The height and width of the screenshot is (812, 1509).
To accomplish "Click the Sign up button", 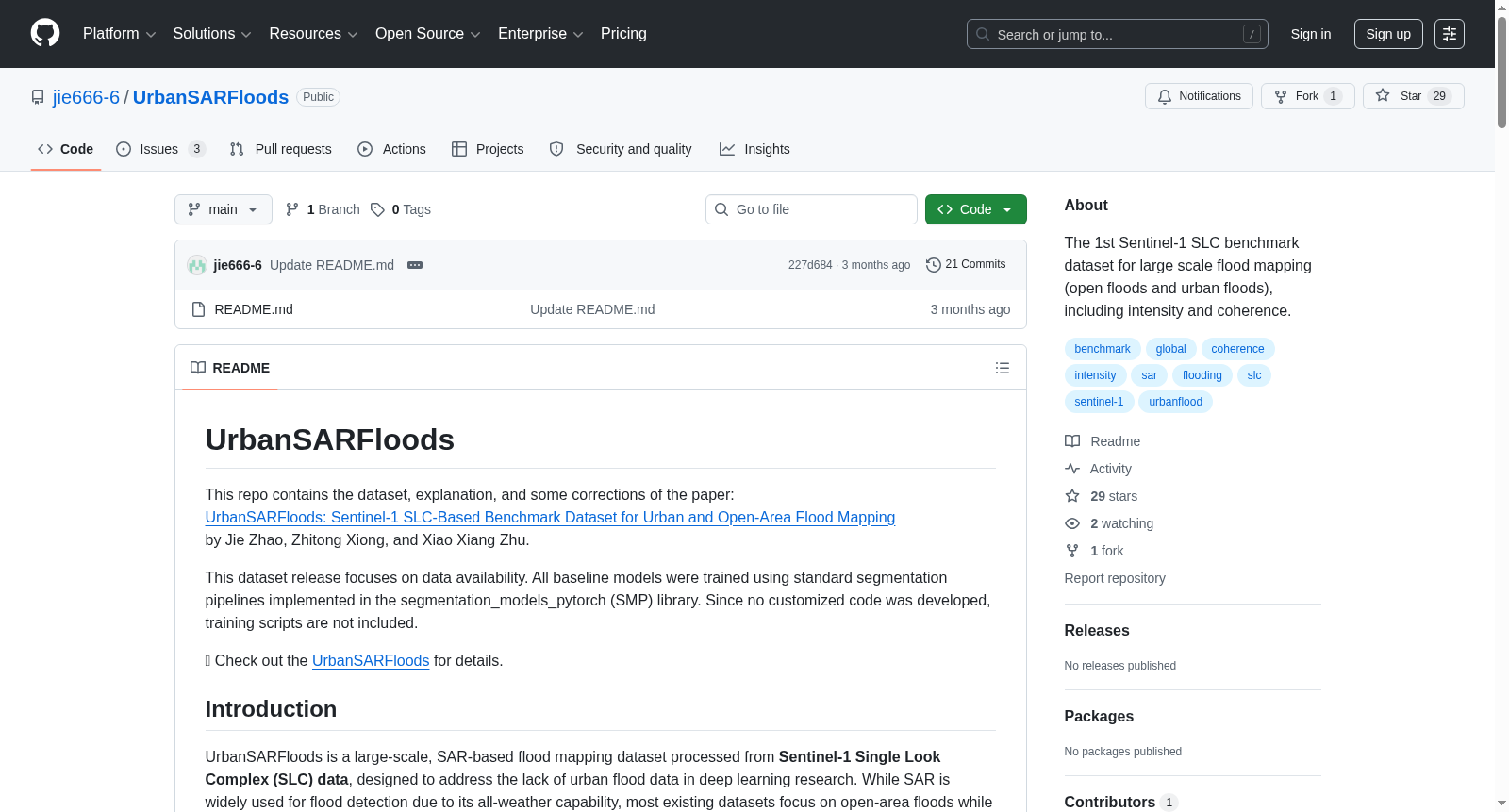I will click(1388, 34).
